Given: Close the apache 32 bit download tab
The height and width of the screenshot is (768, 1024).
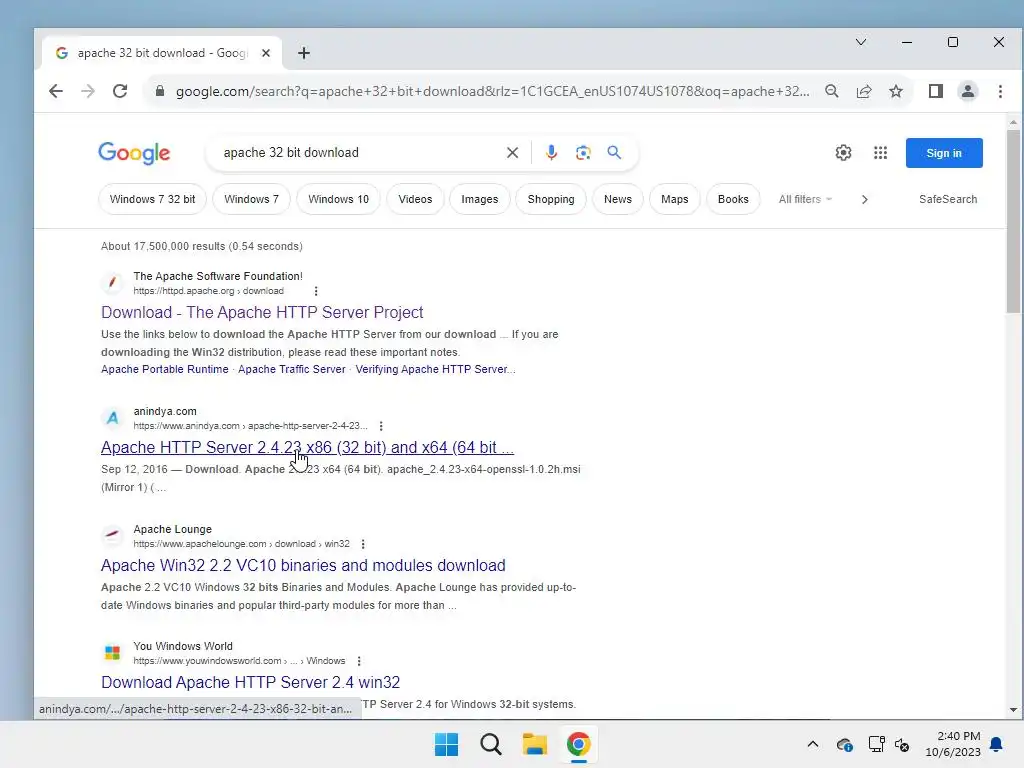Looking at the screenshot, I should [266, 53].
